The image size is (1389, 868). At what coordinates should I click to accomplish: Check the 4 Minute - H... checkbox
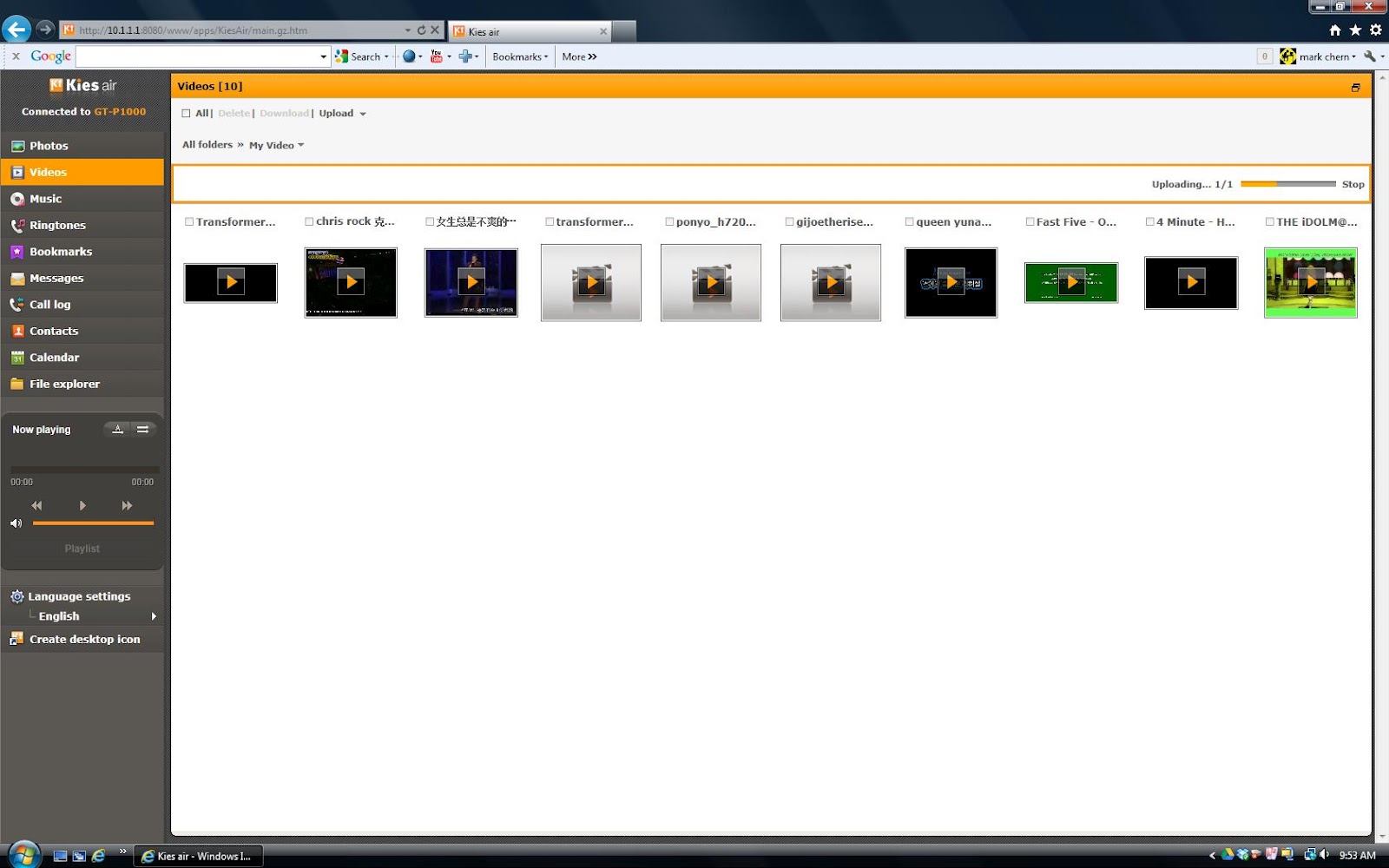pos(1149,222)
